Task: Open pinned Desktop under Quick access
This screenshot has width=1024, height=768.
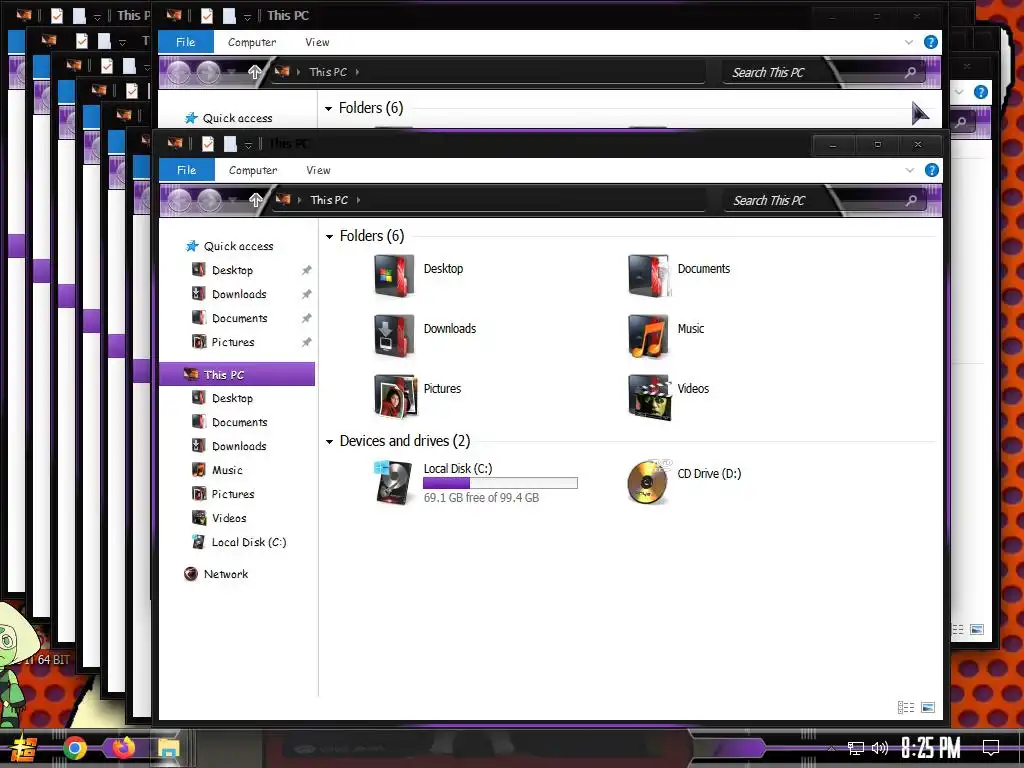Action: pos(232,270)
